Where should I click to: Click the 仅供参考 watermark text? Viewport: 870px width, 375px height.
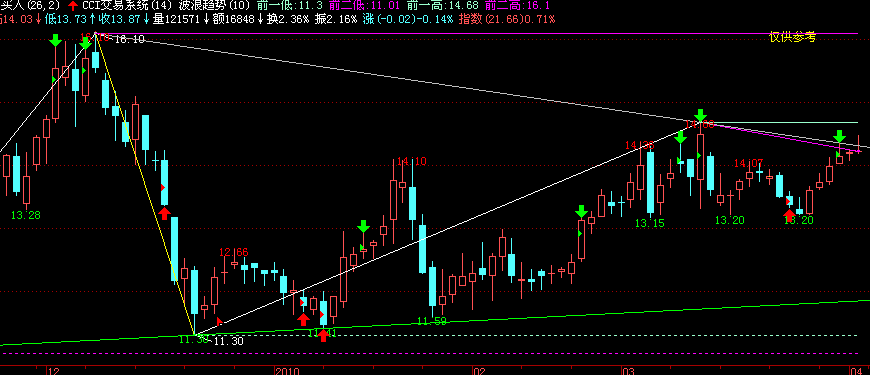[792, 37]
